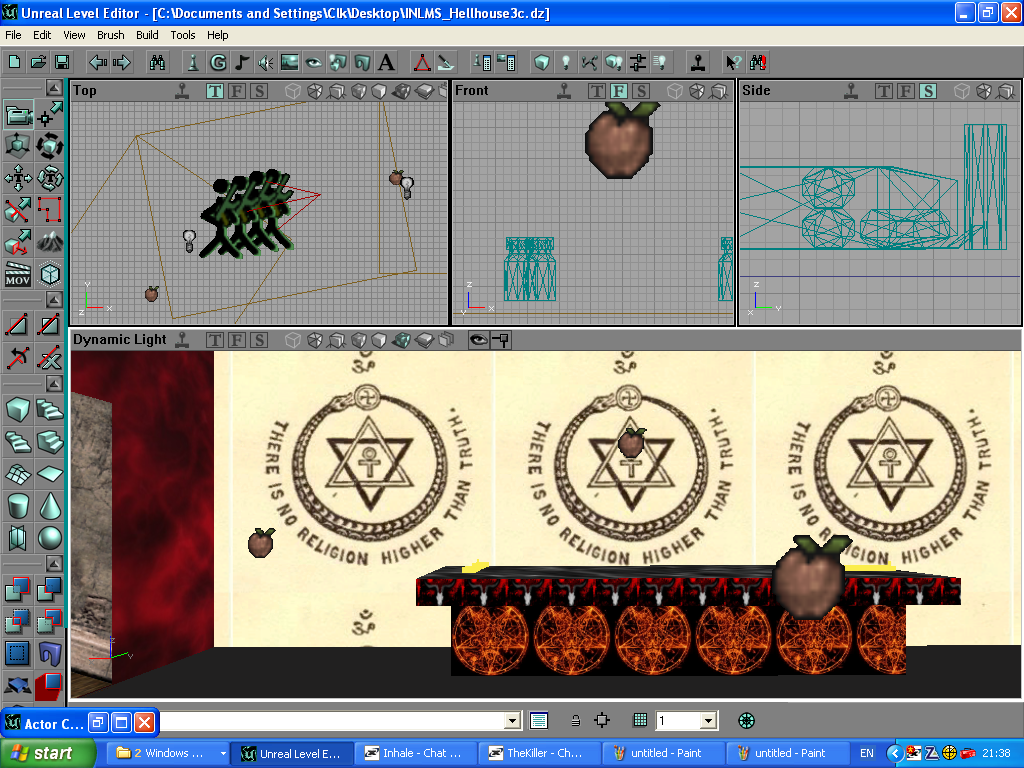This screenshot has width=1024, height=768.
Task: Open the Build menu
Action: (147, 35)
